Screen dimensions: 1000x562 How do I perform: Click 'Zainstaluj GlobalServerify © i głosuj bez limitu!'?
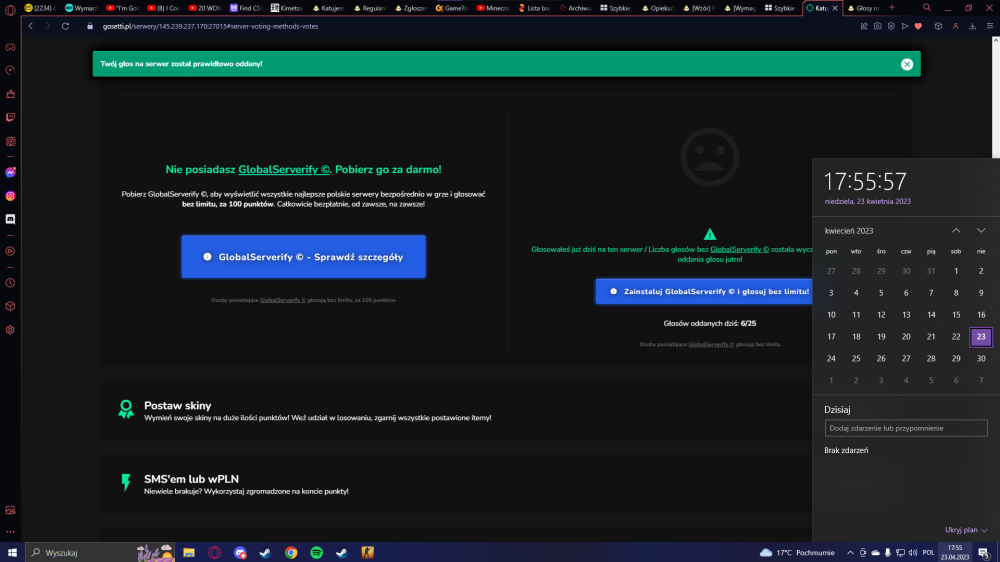[704, 292]
